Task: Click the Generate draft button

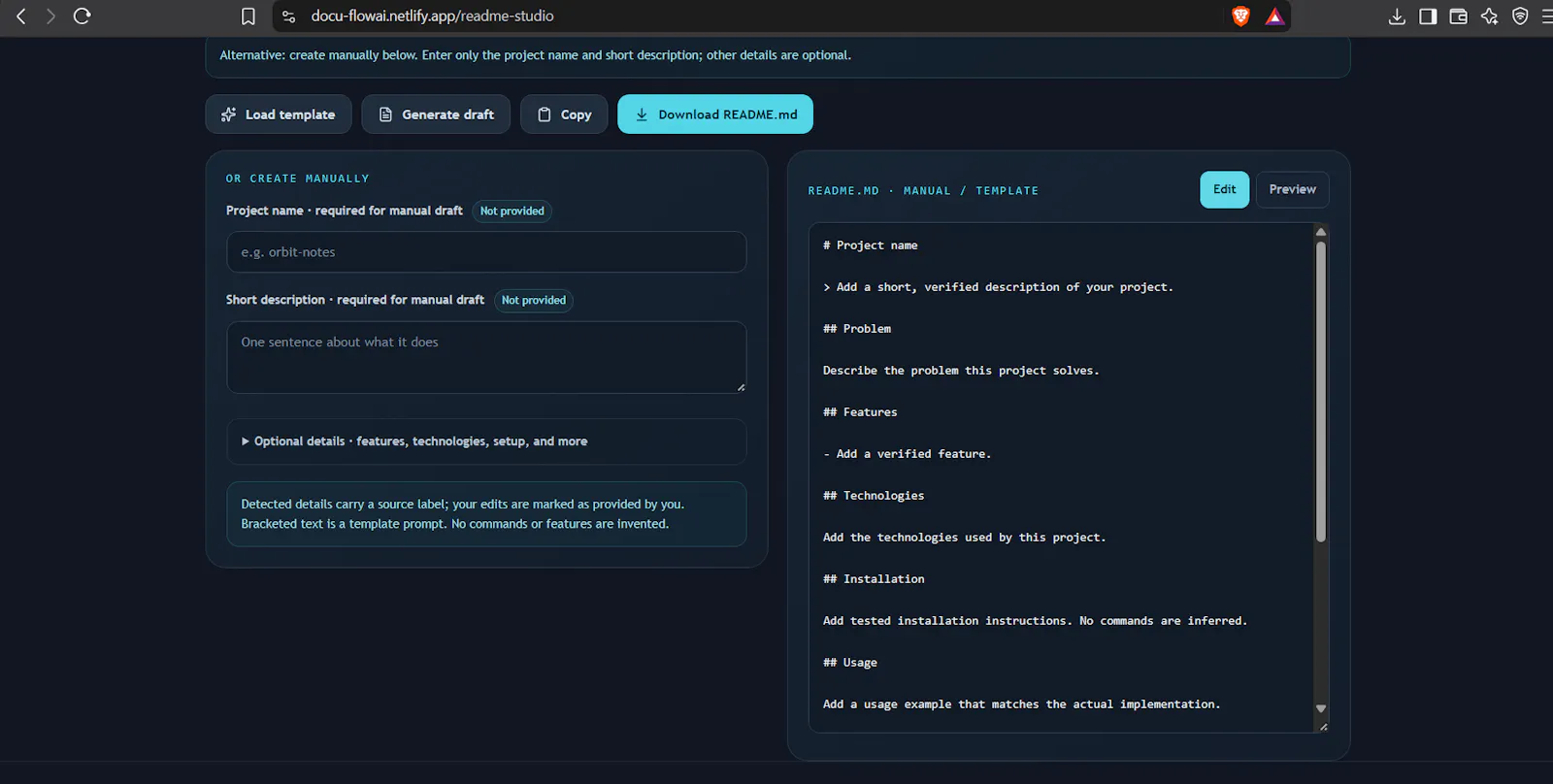Action: click(x=436, y=114)
